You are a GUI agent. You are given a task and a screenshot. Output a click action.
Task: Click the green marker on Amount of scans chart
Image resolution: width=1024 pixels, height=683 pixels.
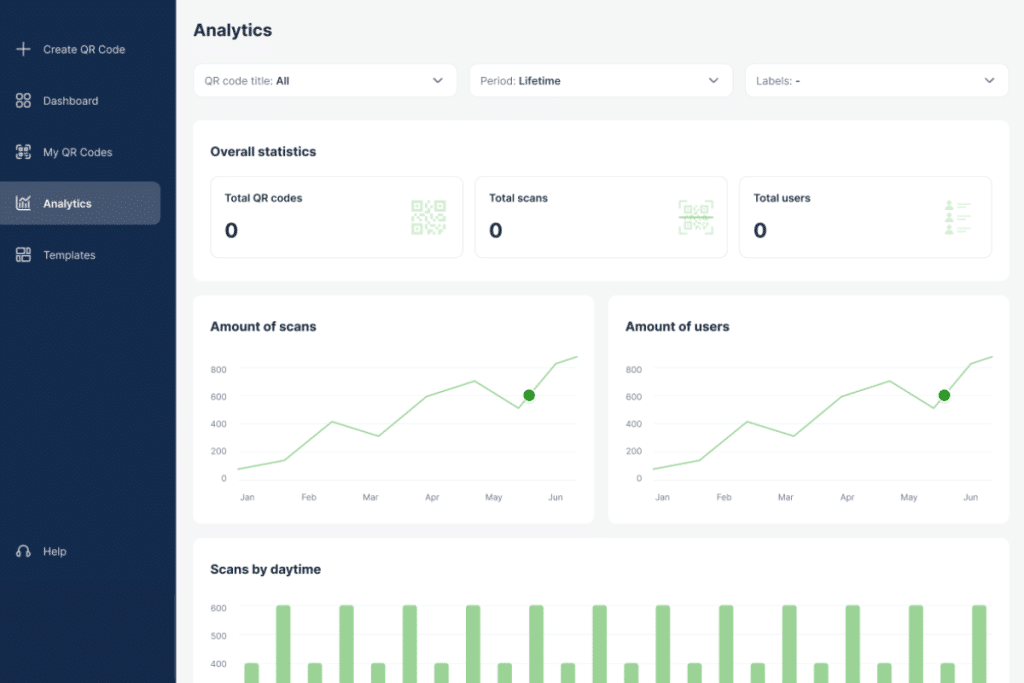(528, 395)
